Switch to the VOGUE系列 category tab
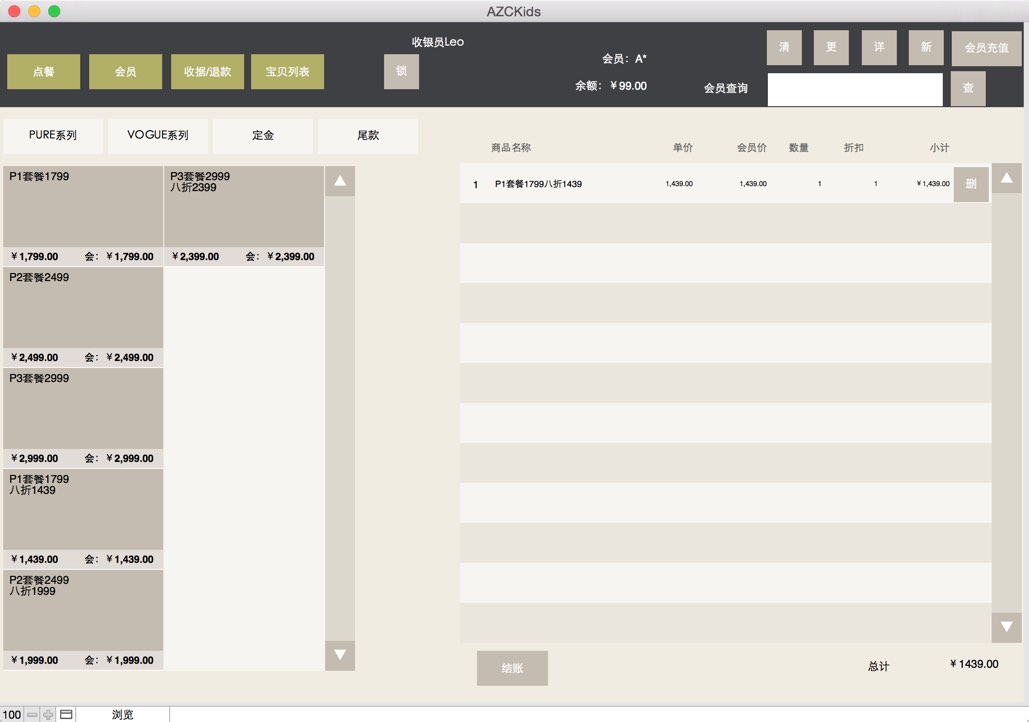Image resolution: width=1029 pixels, height=722 pixels. [158, 136]
